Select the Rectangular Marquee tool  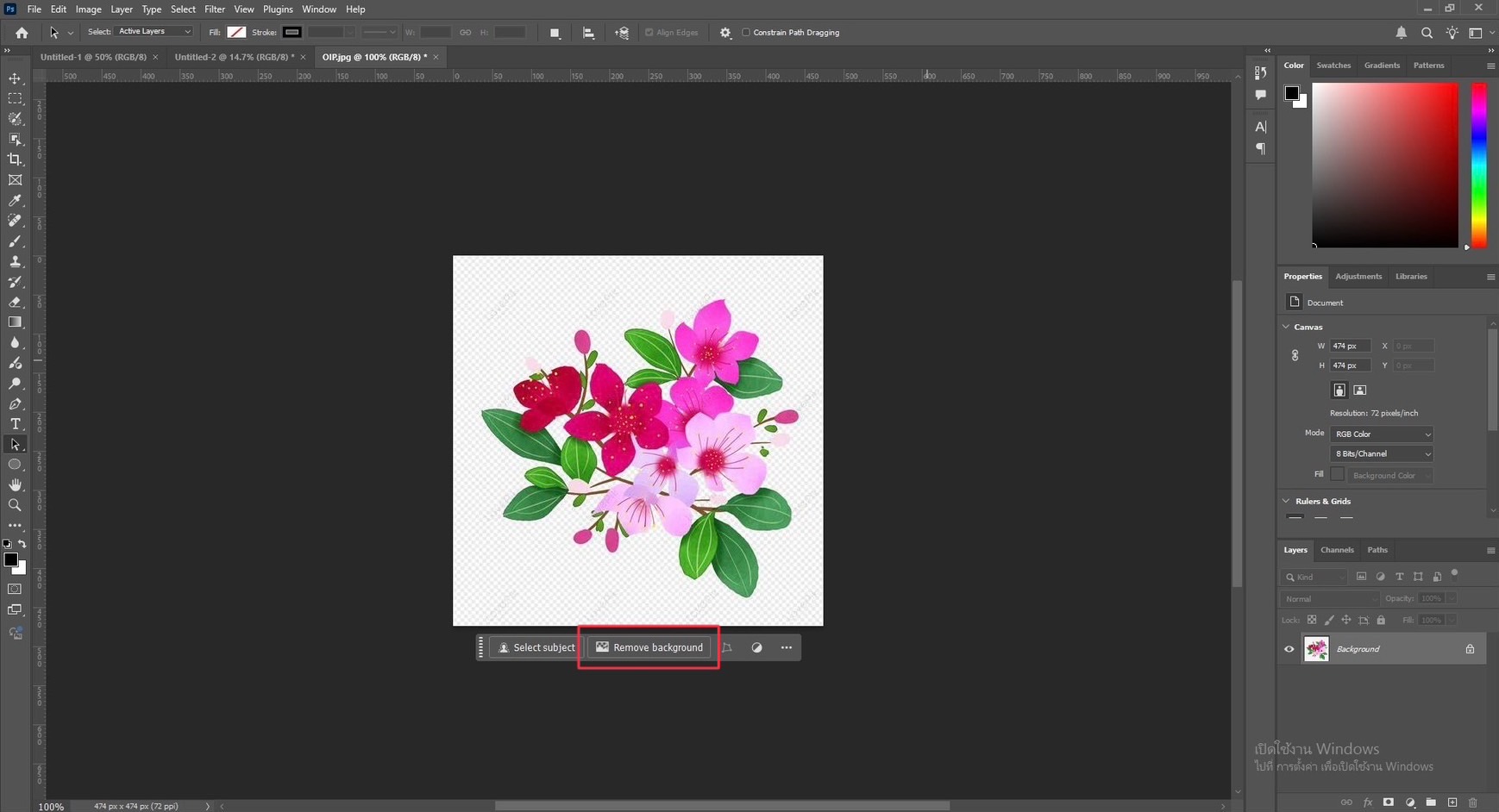point(15,98)
